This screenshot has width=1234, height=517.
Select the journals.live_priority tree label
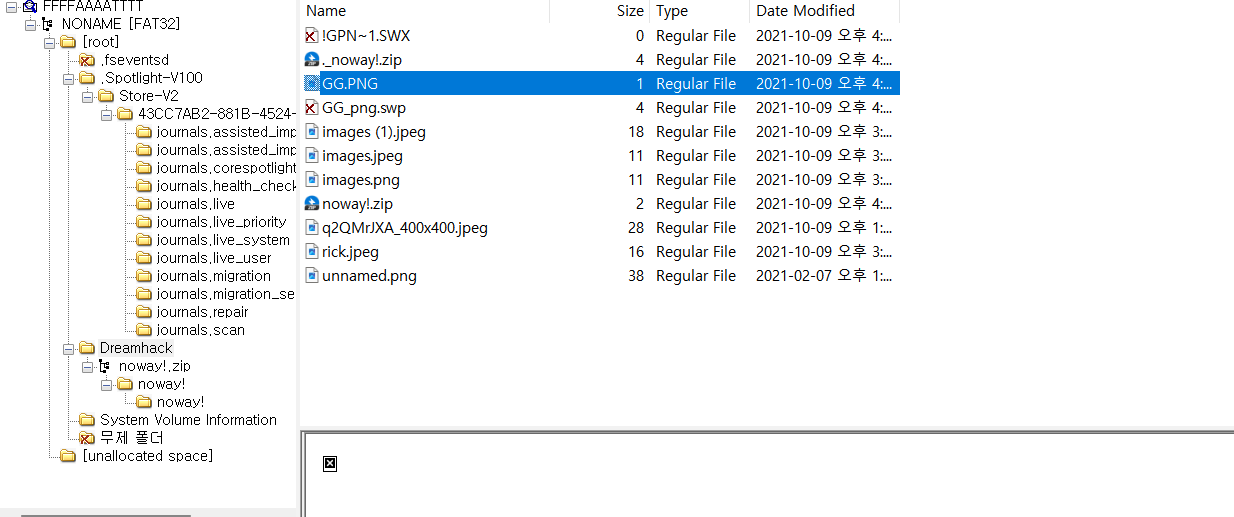pos(221,222)
